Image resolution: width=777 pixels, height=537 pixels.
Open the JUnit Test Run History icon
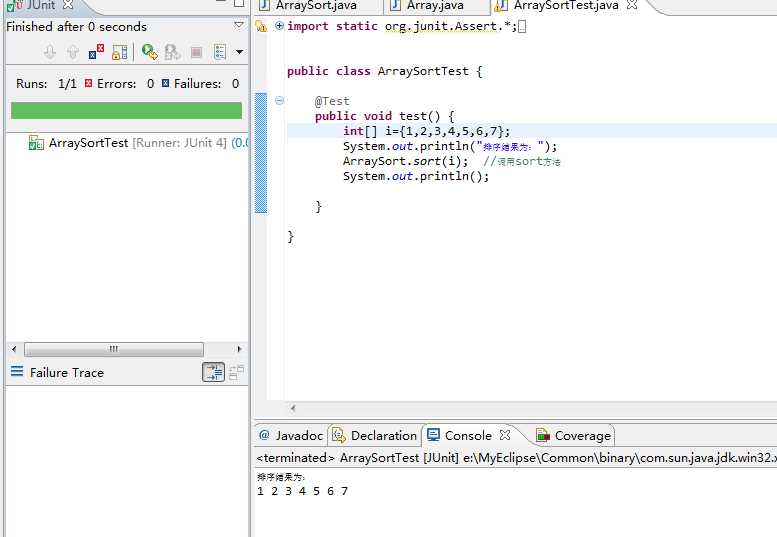220,52
